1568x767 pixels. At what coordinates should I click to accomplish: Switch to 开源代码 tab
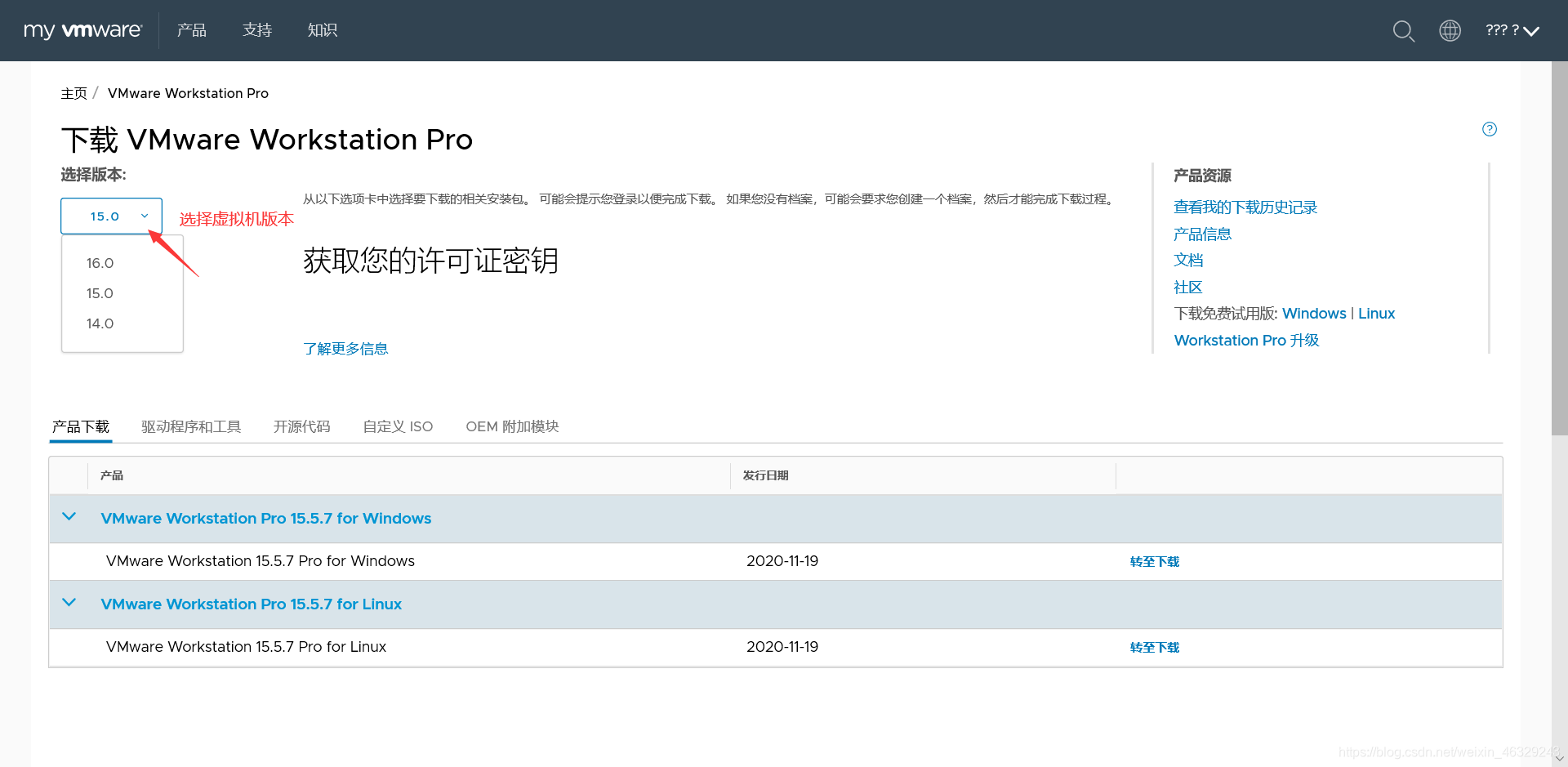(301, 426)
